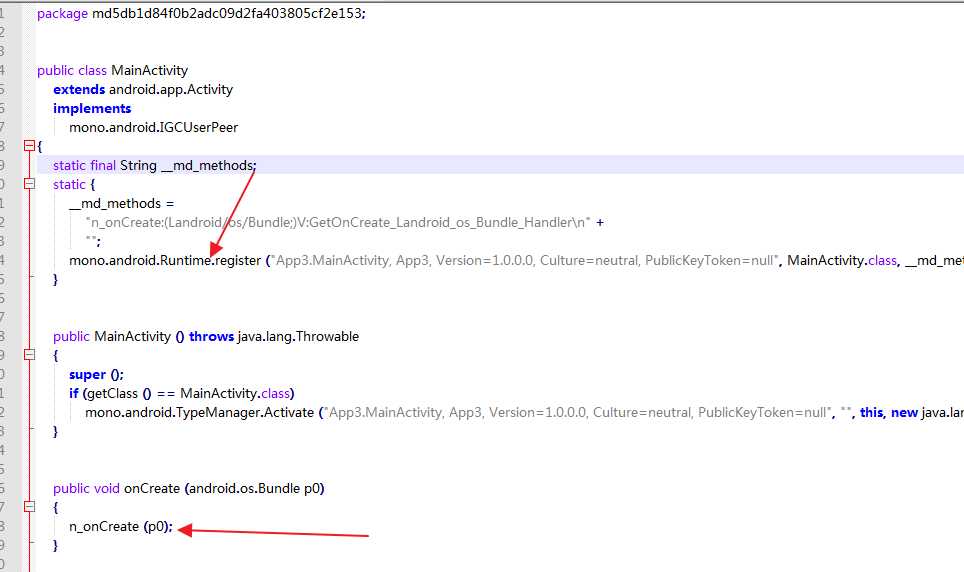Collapse the onCreate method fold marker

(29, 507)
